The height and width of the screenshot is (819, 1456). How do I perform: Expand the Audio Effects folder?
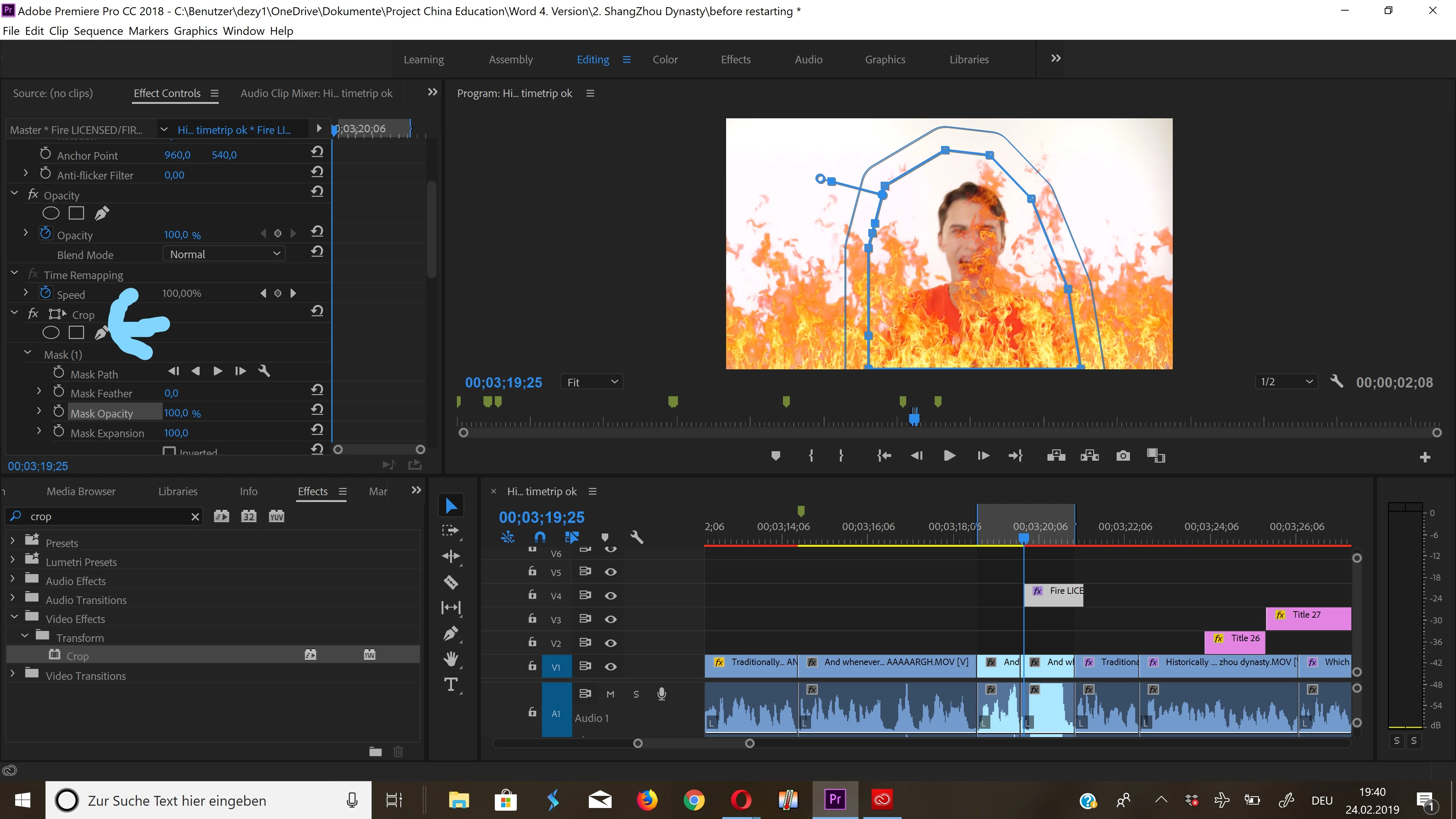(13, 581)
